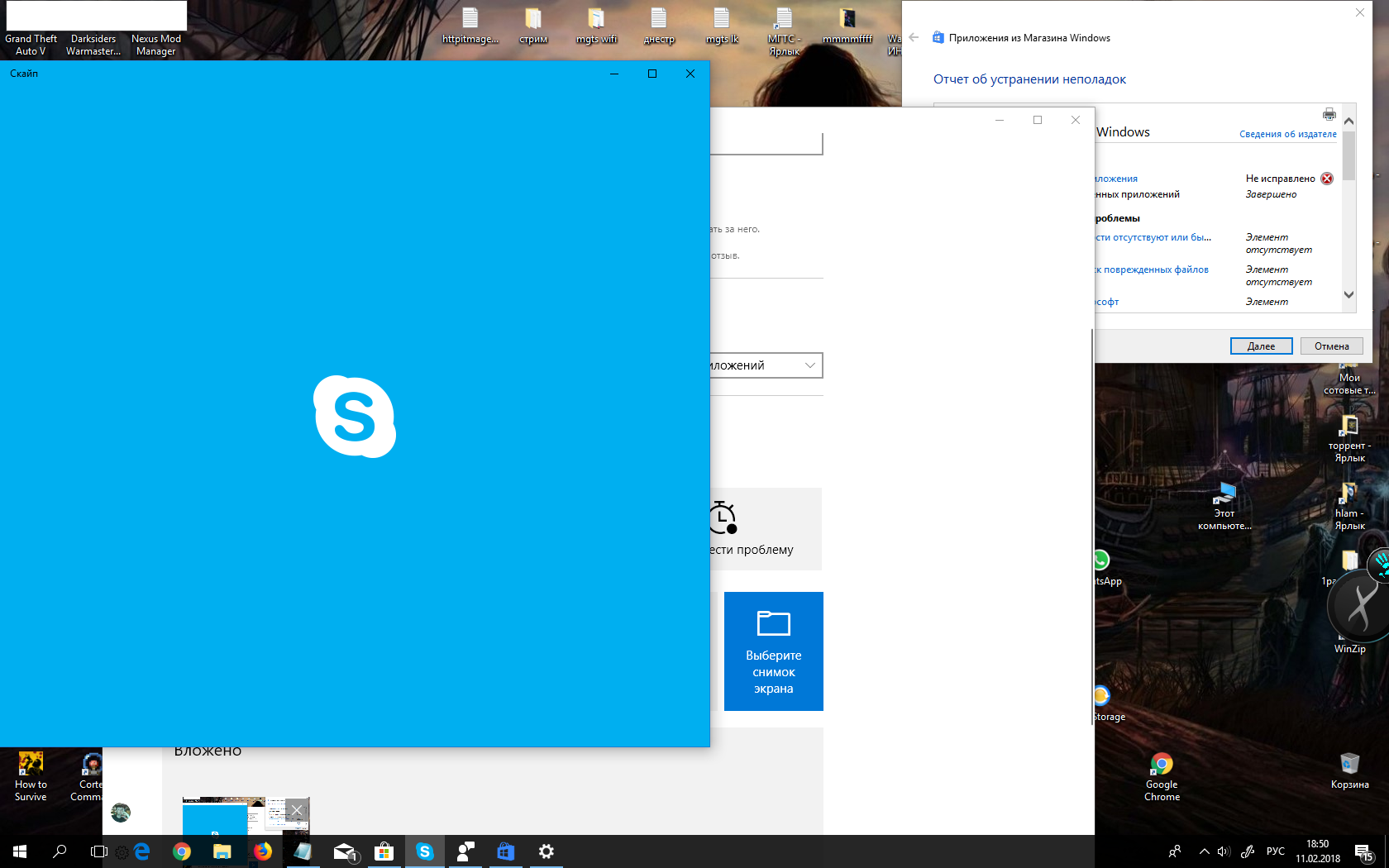1389x868 pixels.
Task: Select the 'Nexus Mod Manager' desktop label
Action: click(x=156, y=45)
